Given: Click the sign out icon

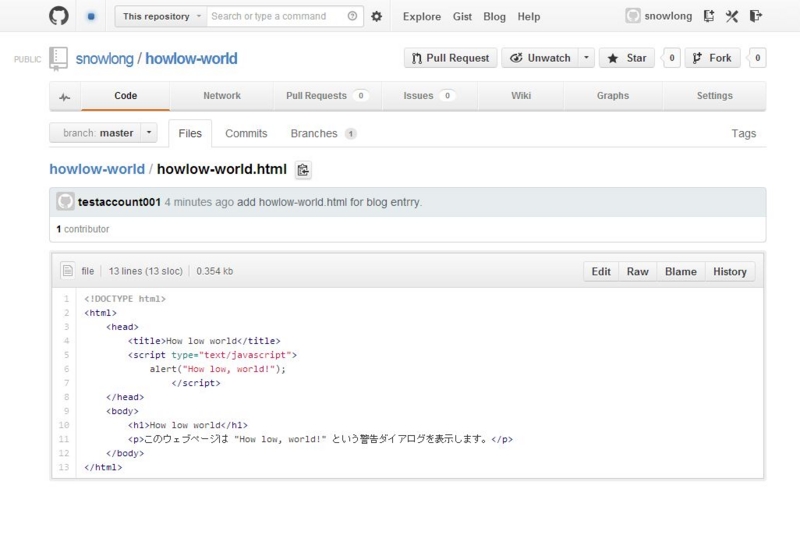Looking at the screenshot, I should tap(756, 16).
